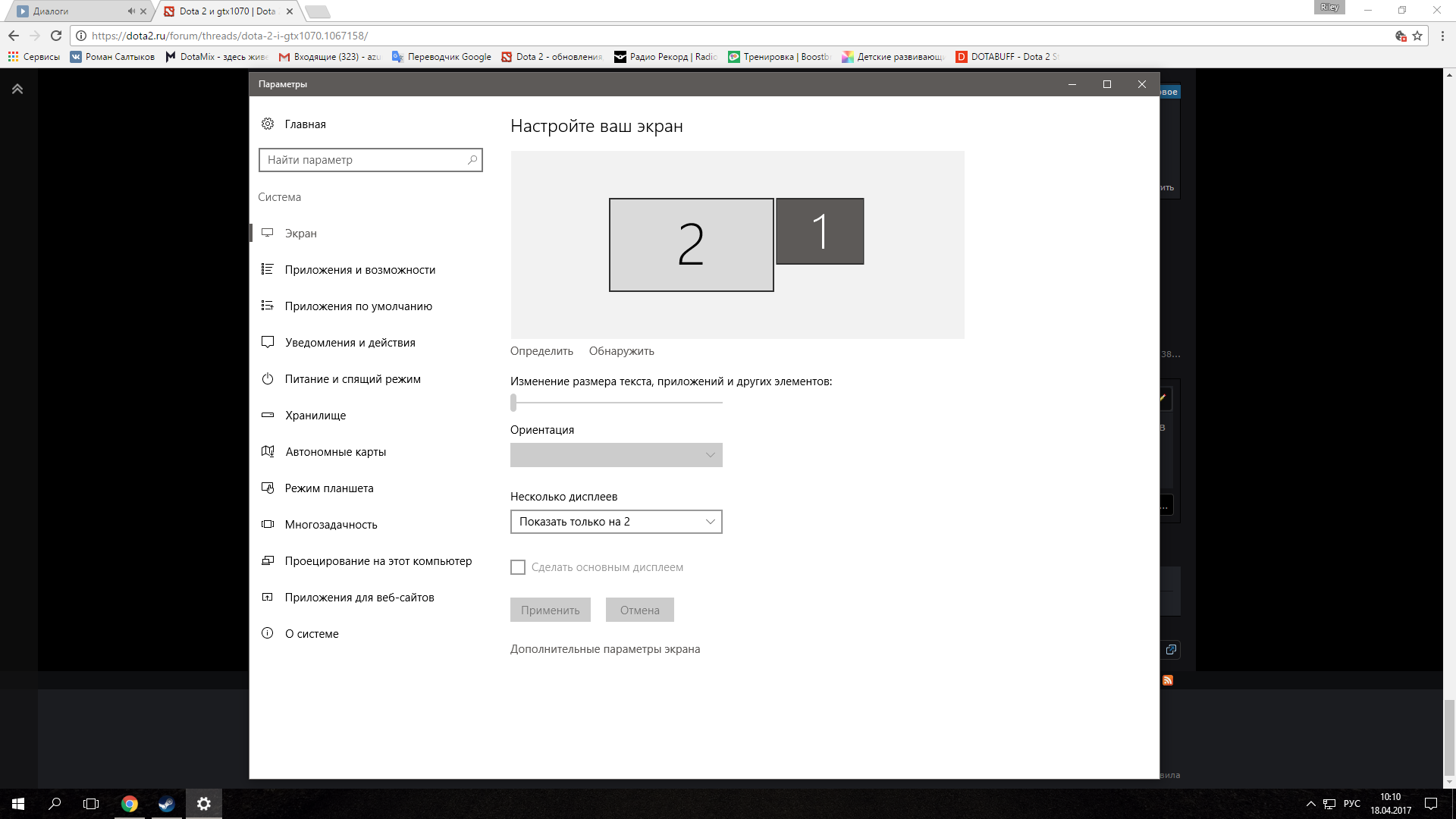Select monitor 1 thumbnail in display layout
This screenshot has height=819, width=1456.
(820, 231)
